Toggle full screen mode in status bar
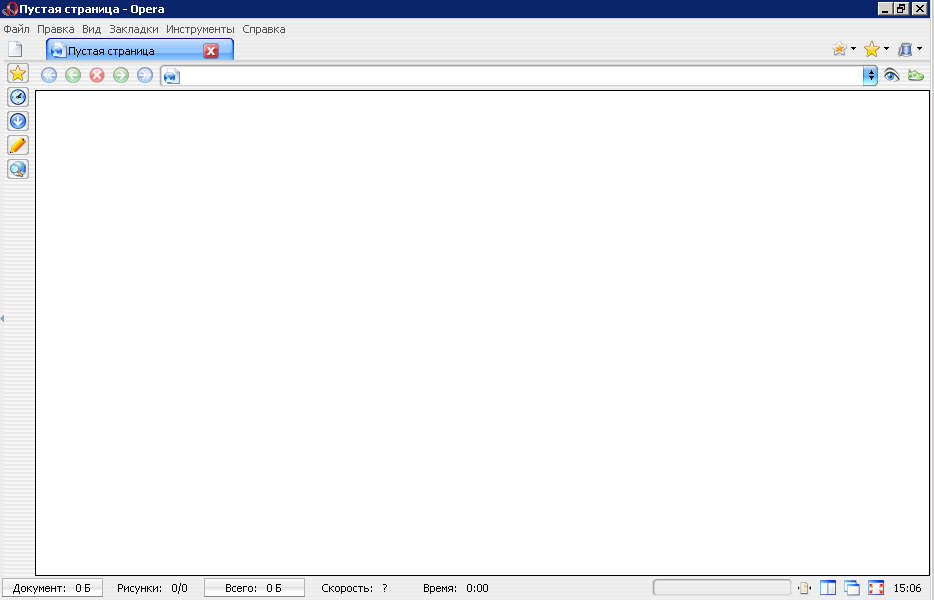This screenshot has height=600, width=934. [x=876, y=588]
